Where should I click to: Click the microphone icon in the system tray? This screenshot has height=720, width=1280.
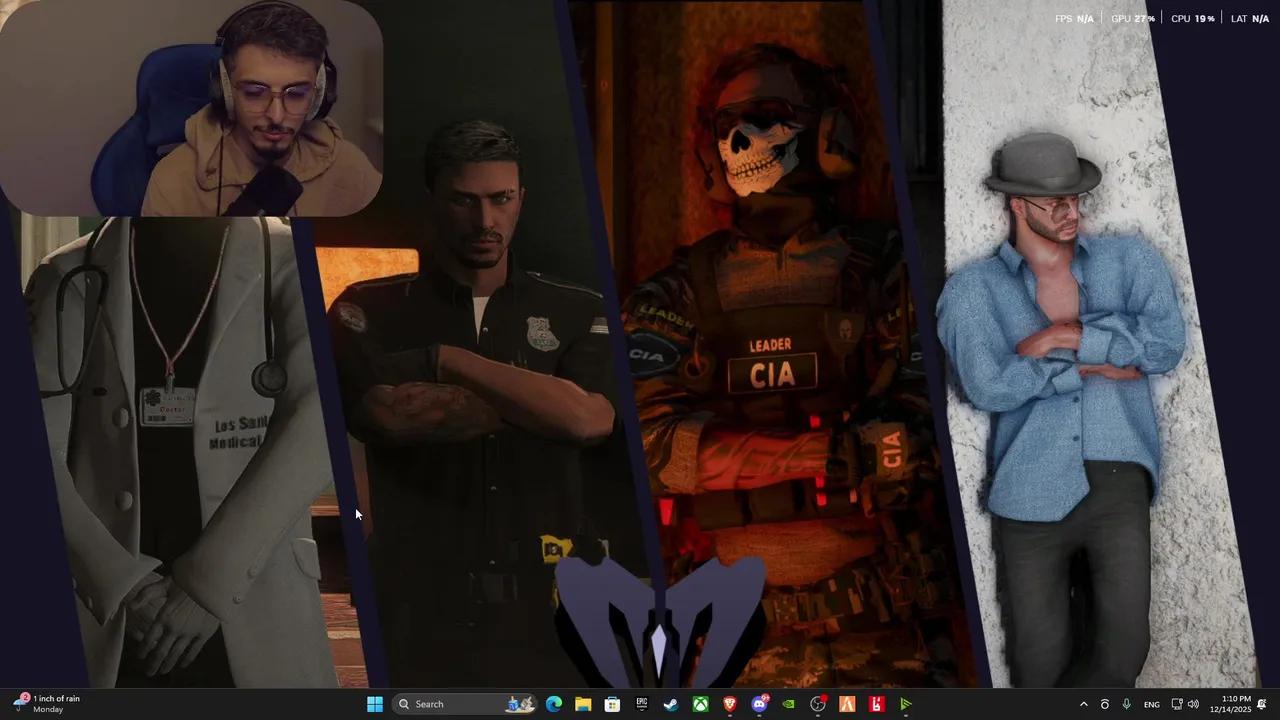click(x=1127, y=704)
